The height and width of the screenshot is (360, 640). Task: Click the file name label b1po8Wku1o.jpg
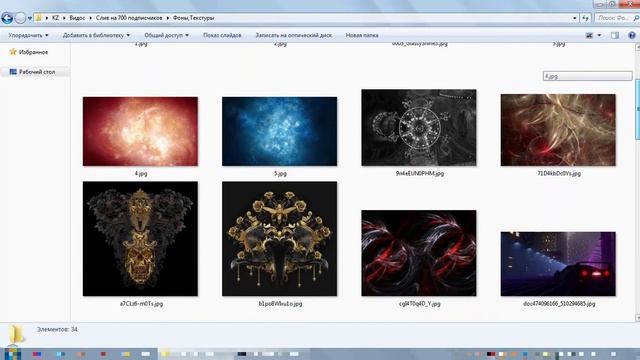click(x=280, y=304)
